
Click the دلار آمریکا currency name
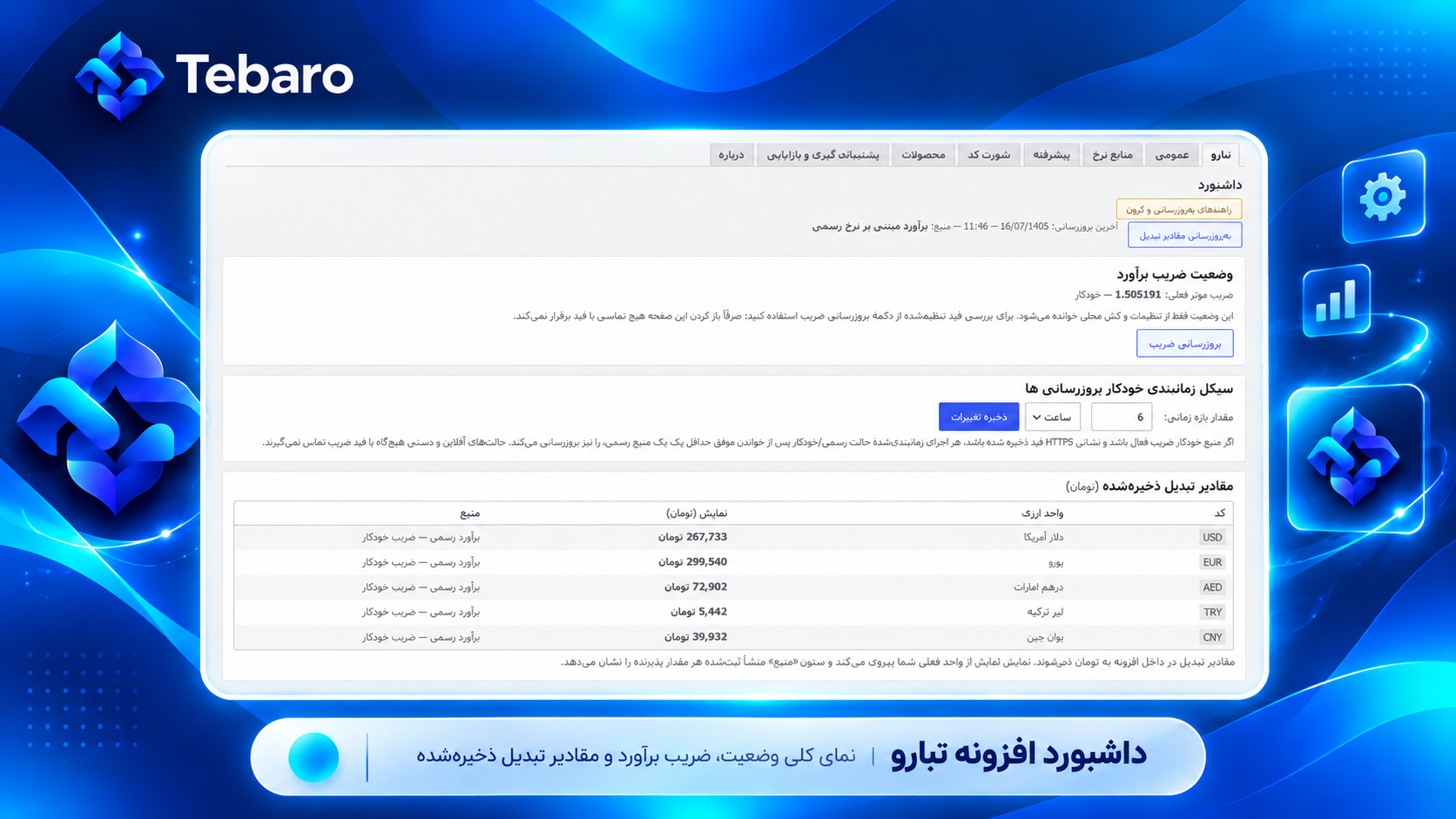click(x=1044, y=537)
